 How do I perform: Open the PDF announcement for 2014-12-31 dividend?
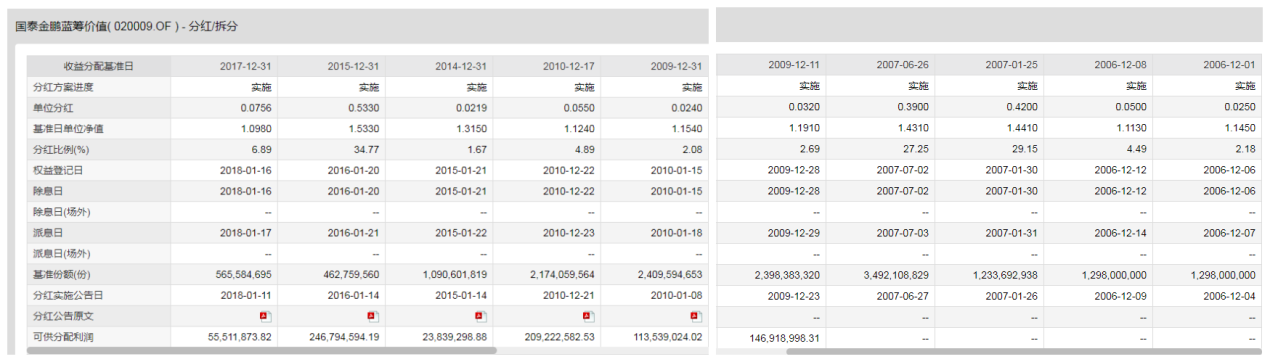[x=481, y=316]
